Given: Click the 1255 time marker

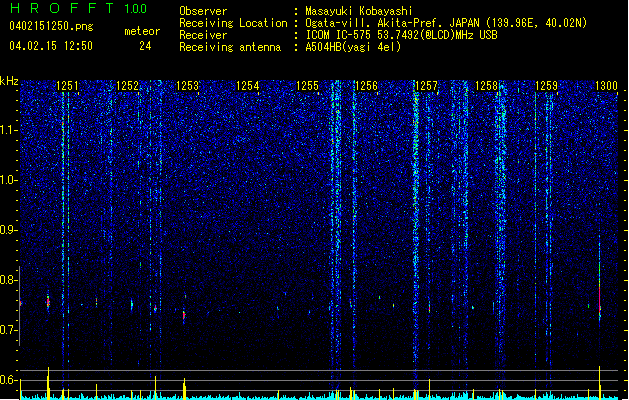Looking at the screenshot, I should [307, 86].
